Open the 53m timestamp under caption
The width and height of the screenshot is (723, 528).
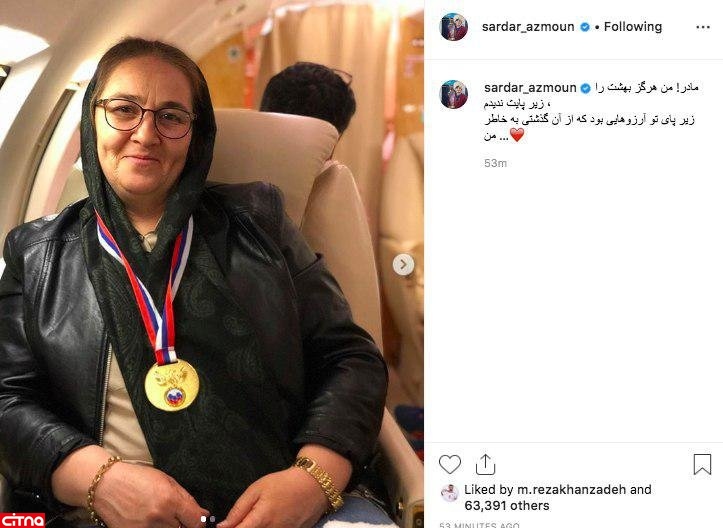click(x=495, y=163)
